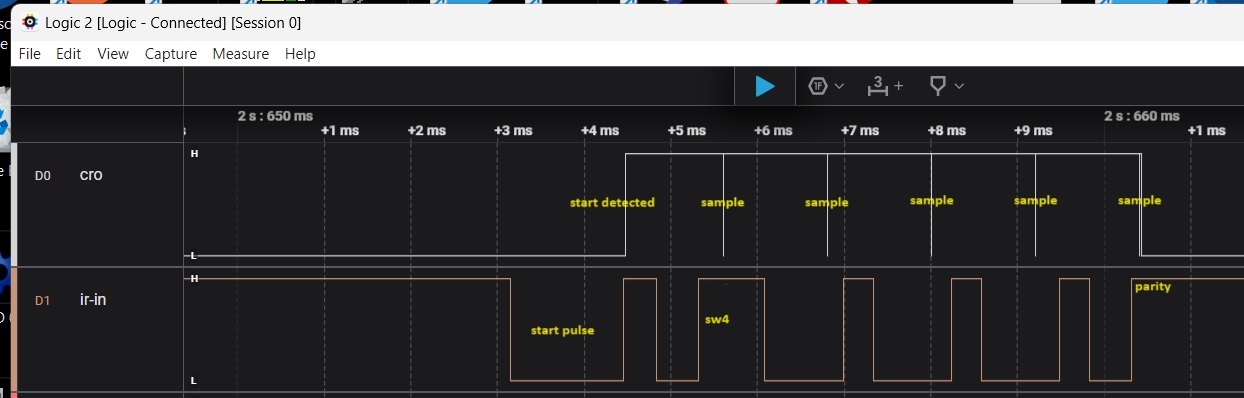Open the View menu
The image size is (1244, 398).
[113, 54]
